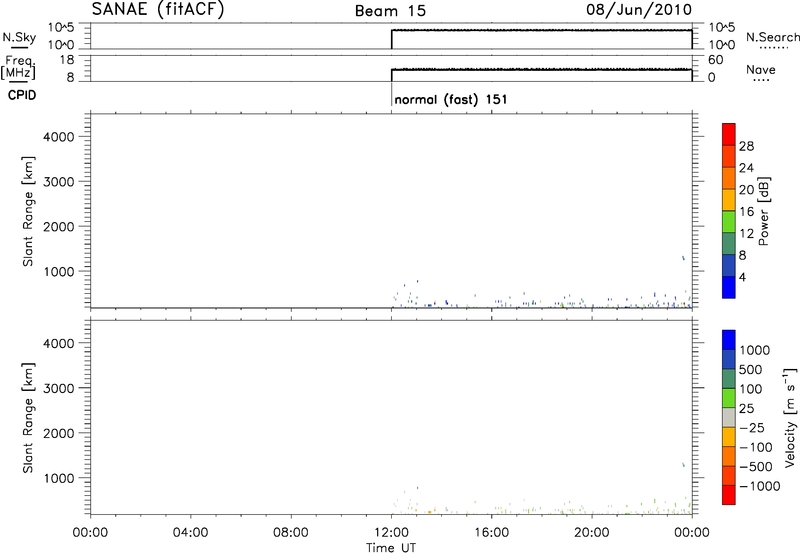Click the 20:00 time axis label
The height and width of the screenshot is (554, 800).
click(x=592, y=533)
